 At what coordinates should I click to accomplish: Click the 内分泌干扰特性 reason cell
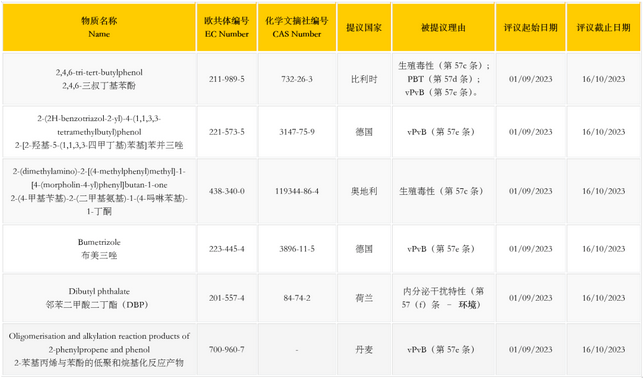click(x=443, y=298)
